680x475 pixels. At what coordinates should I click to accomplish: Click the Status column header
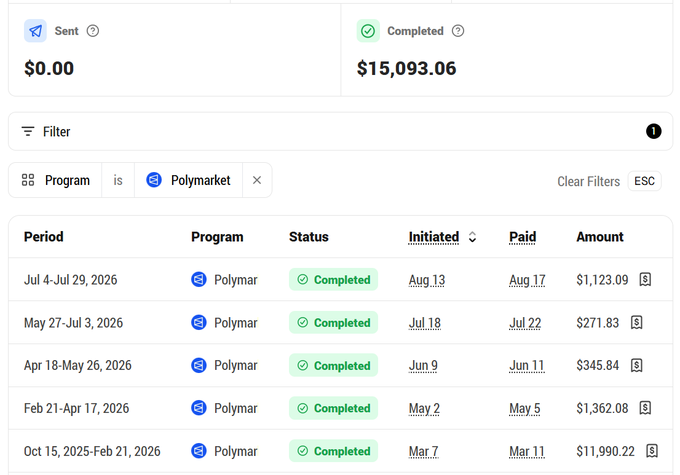[309, 237]
